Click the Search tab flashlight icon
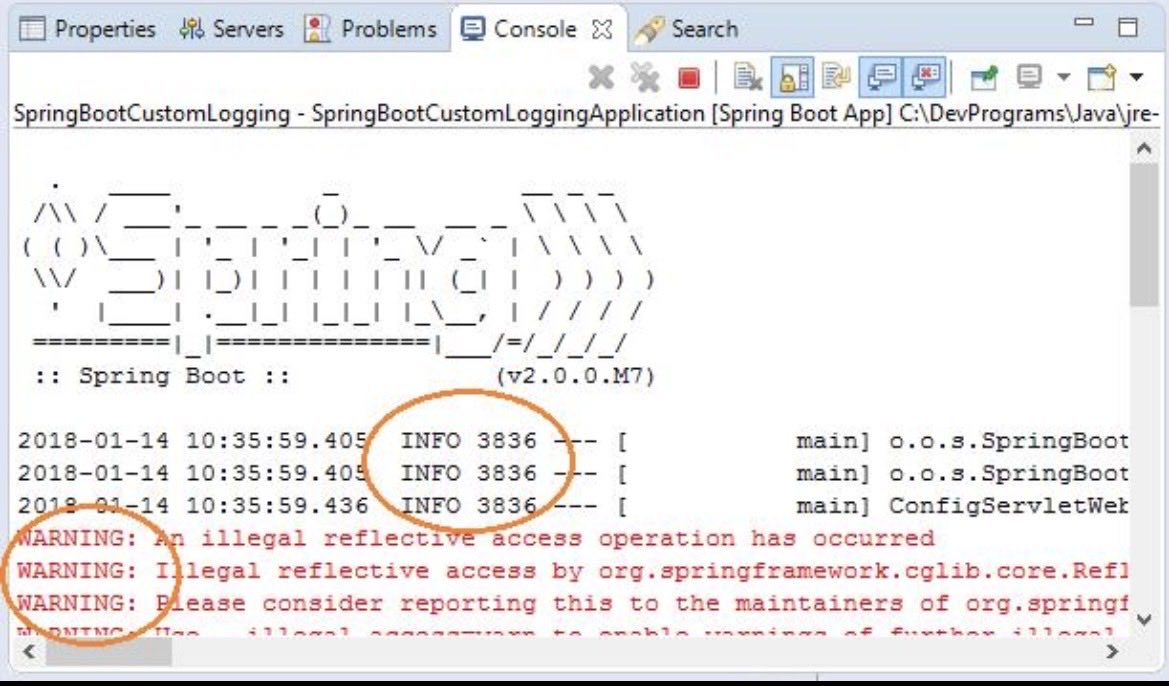Viewport: 1169px width, 686px height. (x=648, y=31)
